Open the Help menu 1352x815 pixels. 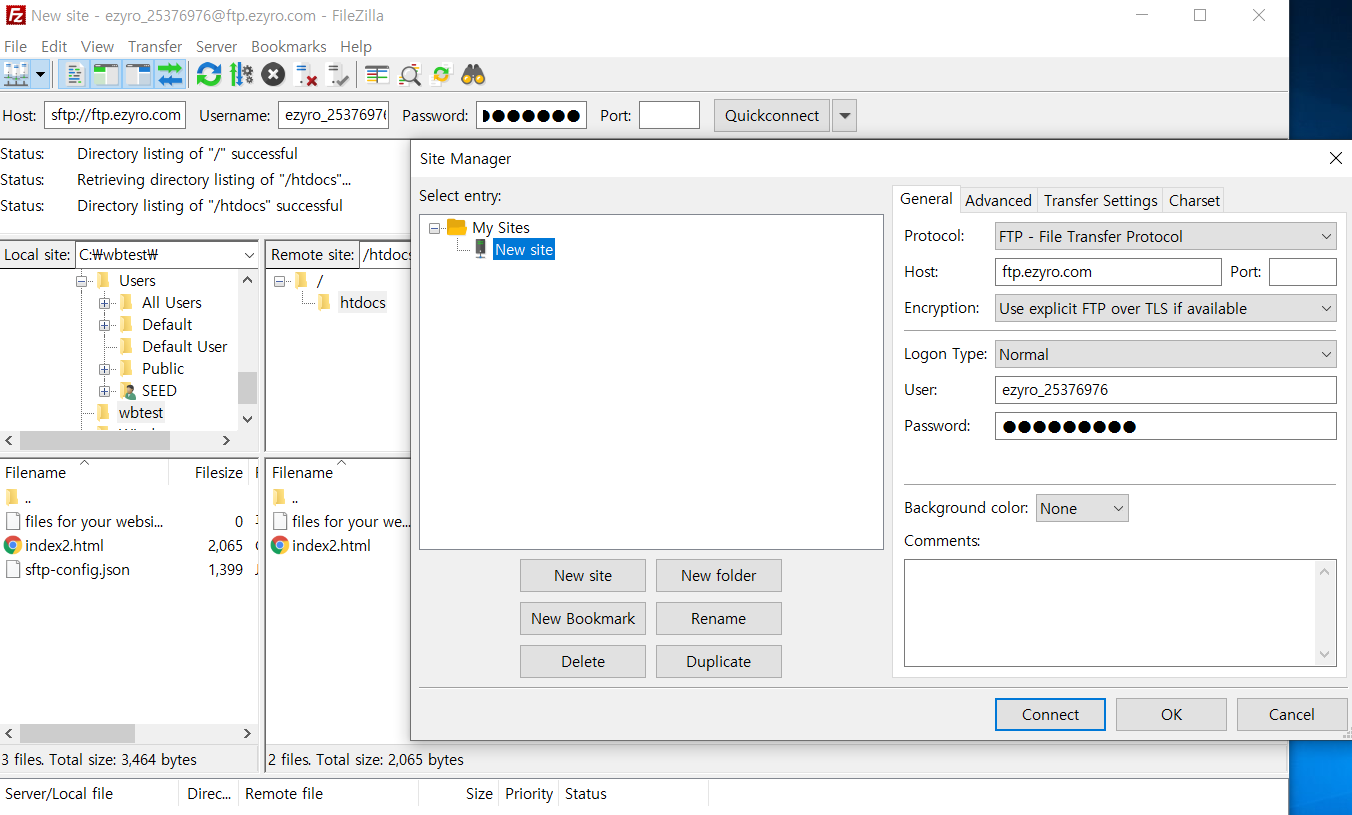pyautogui.click(x=356, y=46)
